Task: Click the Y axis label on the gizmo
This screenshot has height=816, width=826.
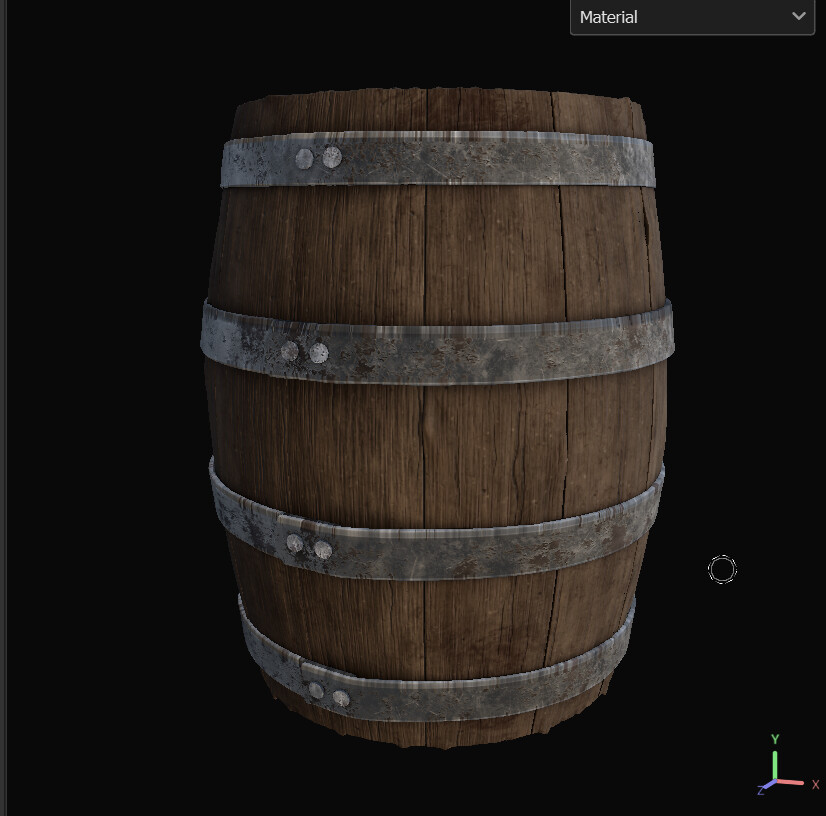Action: (x=776, y=740)
